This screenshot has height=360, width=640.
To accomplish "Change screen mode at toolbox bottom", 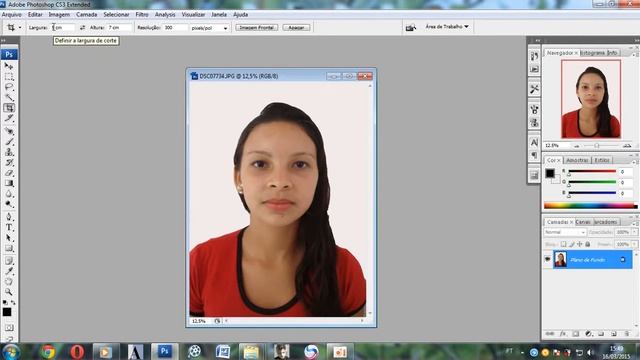I will coord(10,338).
